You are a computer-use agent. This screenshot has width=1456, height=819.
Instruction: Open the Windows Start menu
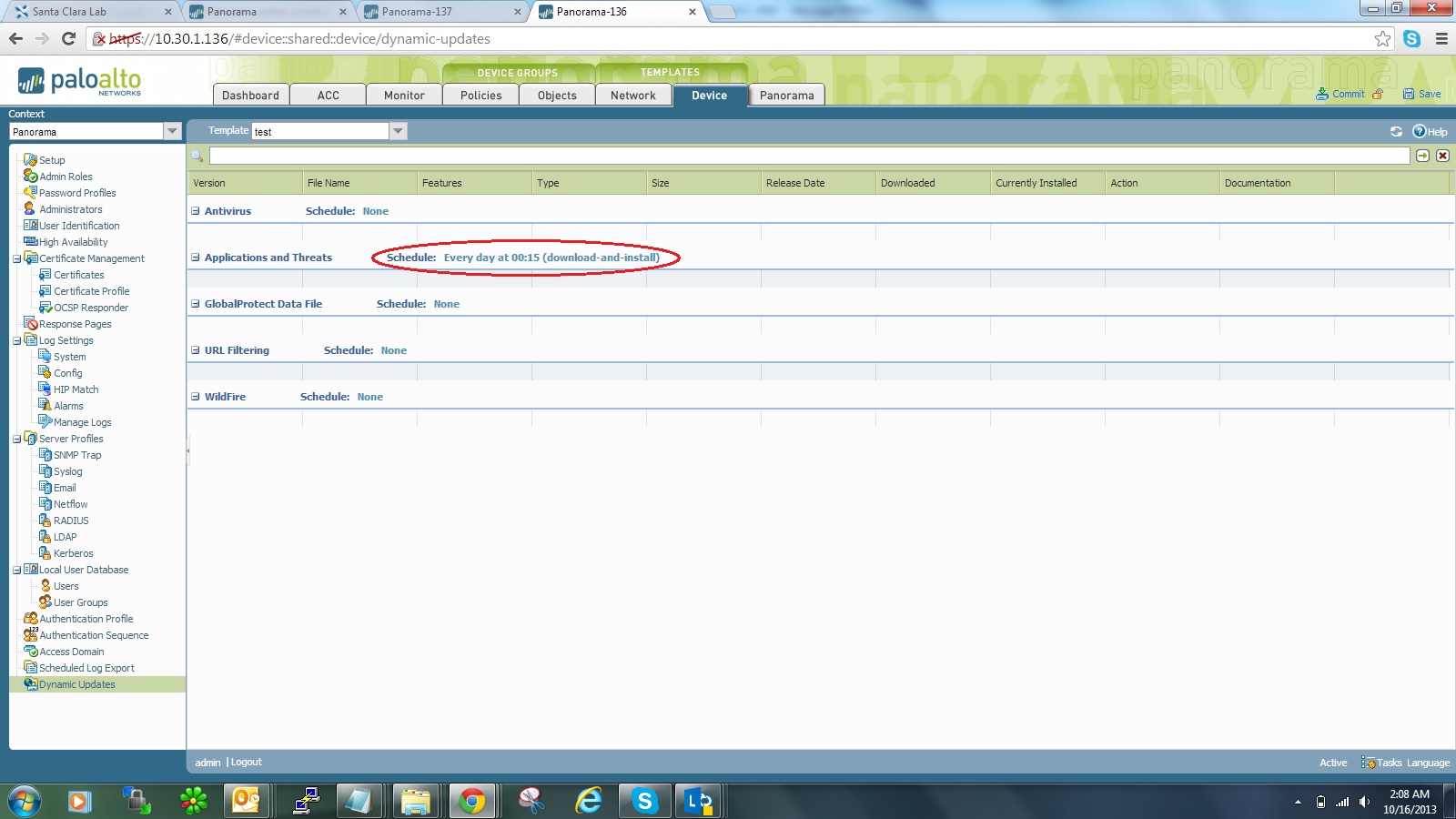point(25,801)
